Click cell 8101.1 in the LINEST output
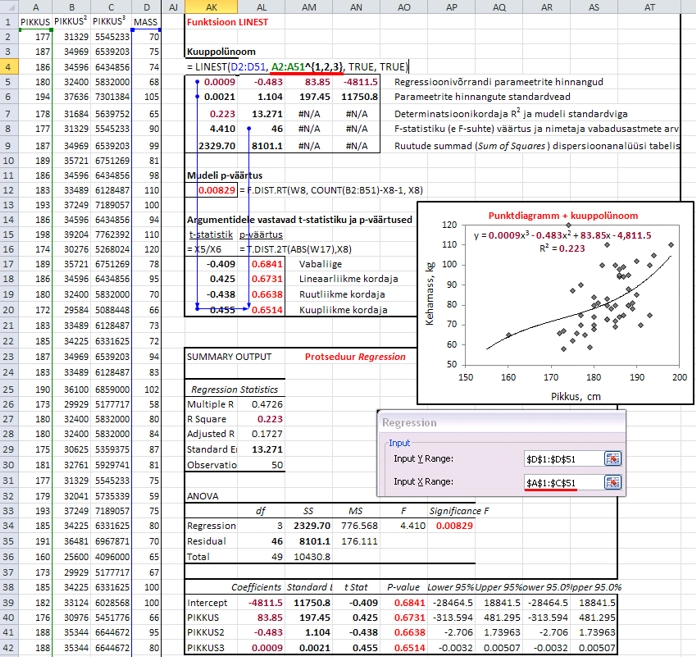 [x=261, y=146]
